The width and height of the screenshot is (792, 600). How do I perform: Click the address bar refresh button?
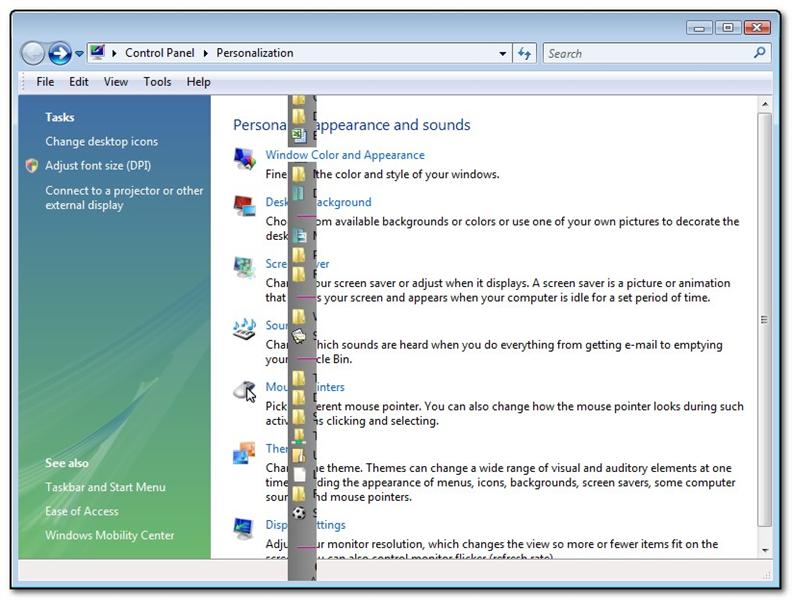(x=524, y=54)
